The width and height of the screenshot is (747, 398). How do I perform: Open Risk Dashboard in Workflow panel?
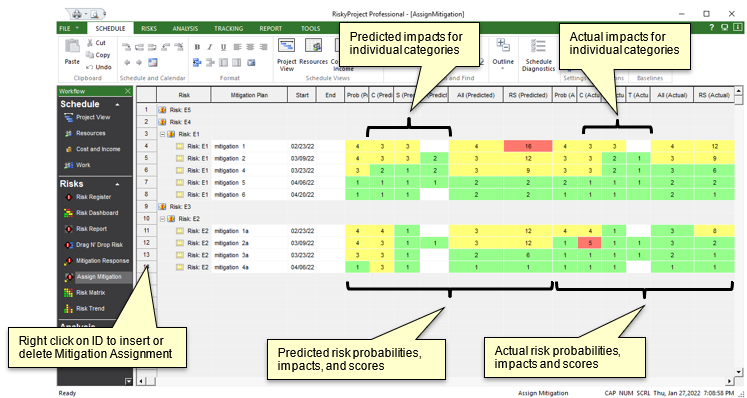[x=91, y=213]
